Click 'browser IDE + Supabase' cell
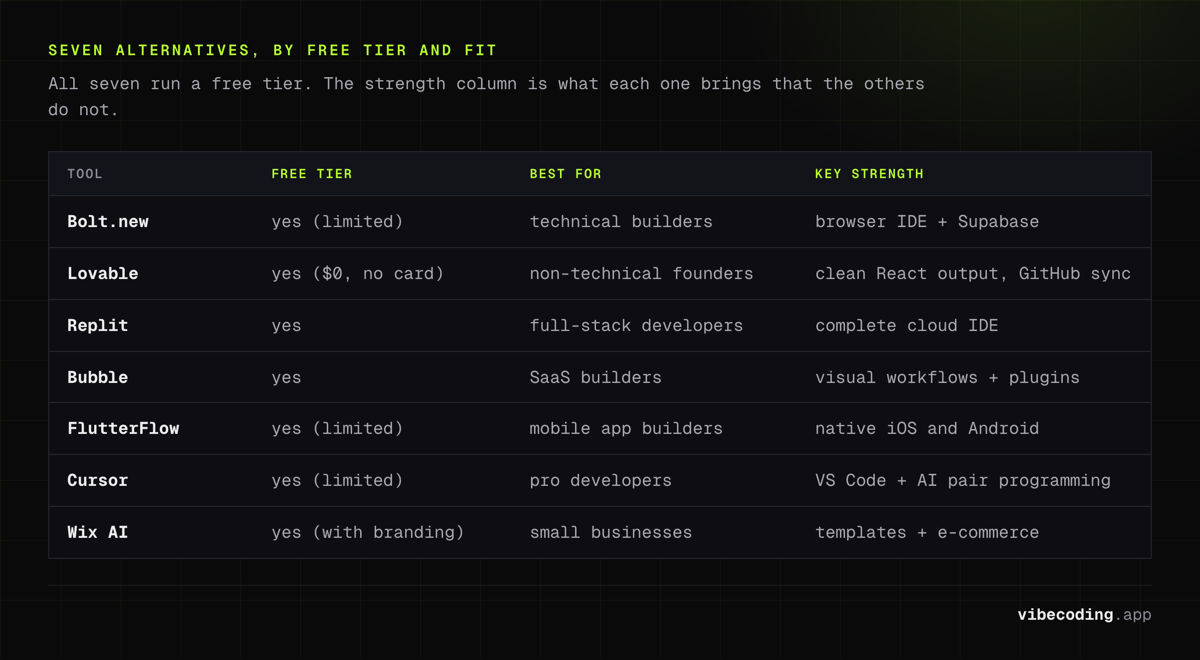Screen dimensions: 1200x660 click(x=927, y=222)
